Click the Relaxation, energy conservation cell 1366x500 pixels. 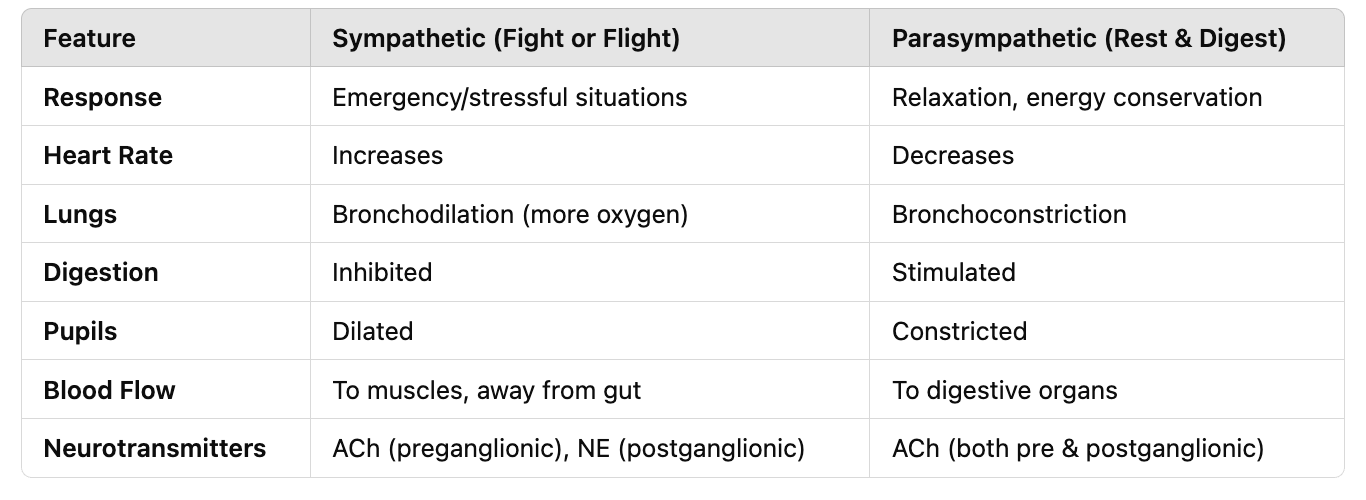click(x=1077, y=98)
